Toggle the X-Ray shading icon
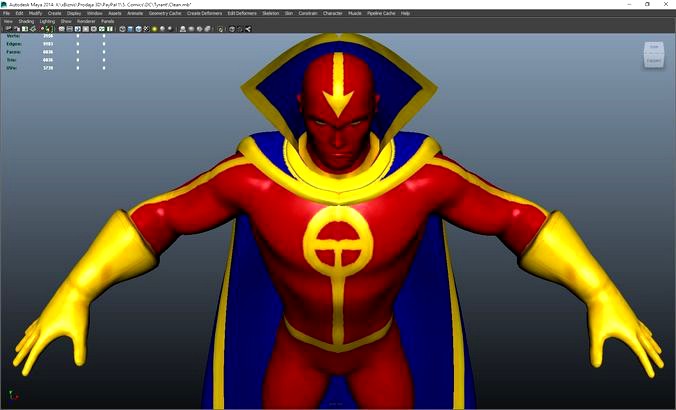Image resolution: width=676 pixels, height=410 pixels. point(191,29)
